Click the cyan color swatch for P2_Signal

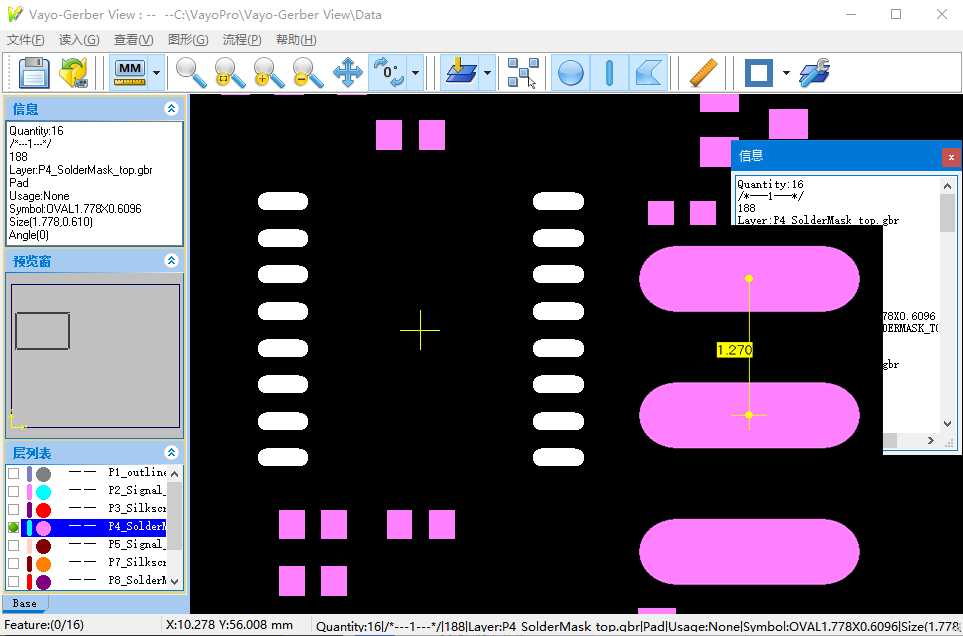(x=43, y=491)
